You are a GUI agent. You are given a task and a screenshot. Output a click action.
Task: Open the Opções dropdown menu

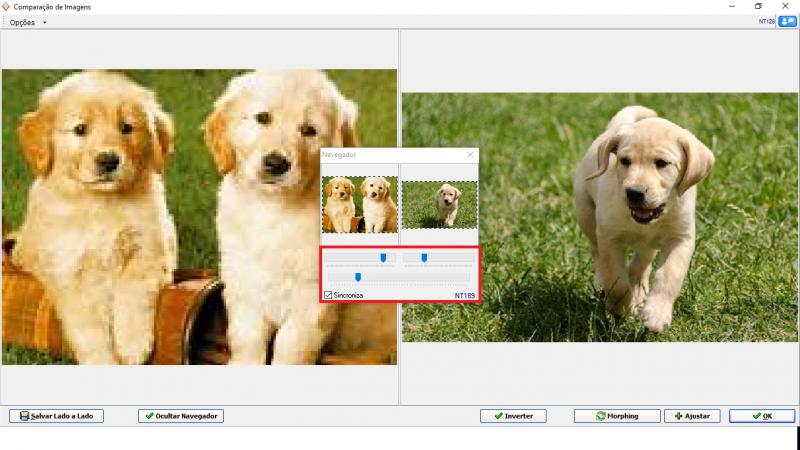click(x=28, y=22)
